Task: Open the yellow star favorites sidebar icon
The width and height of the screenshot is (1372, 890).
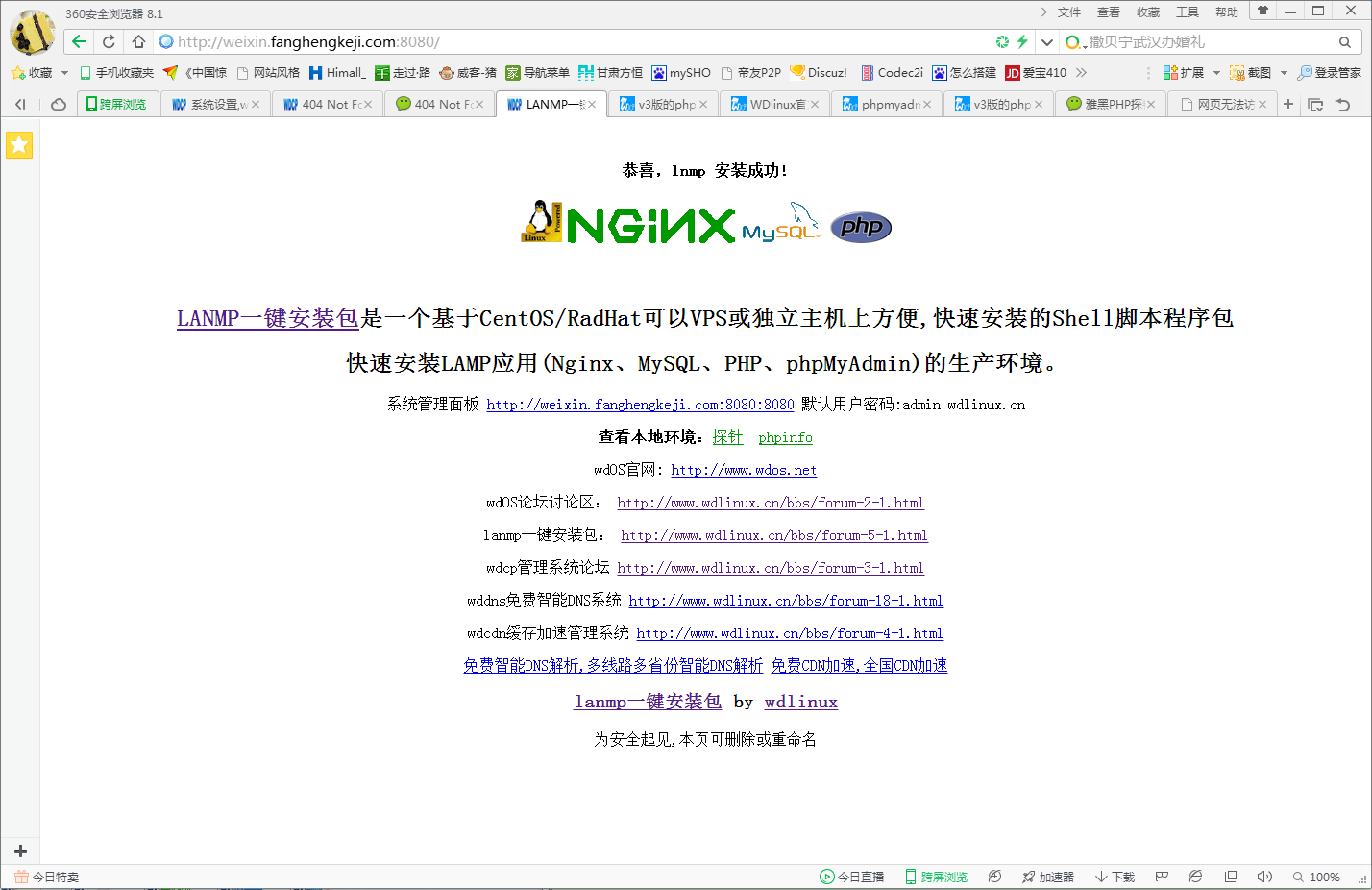Action: [x=19, y=145]
